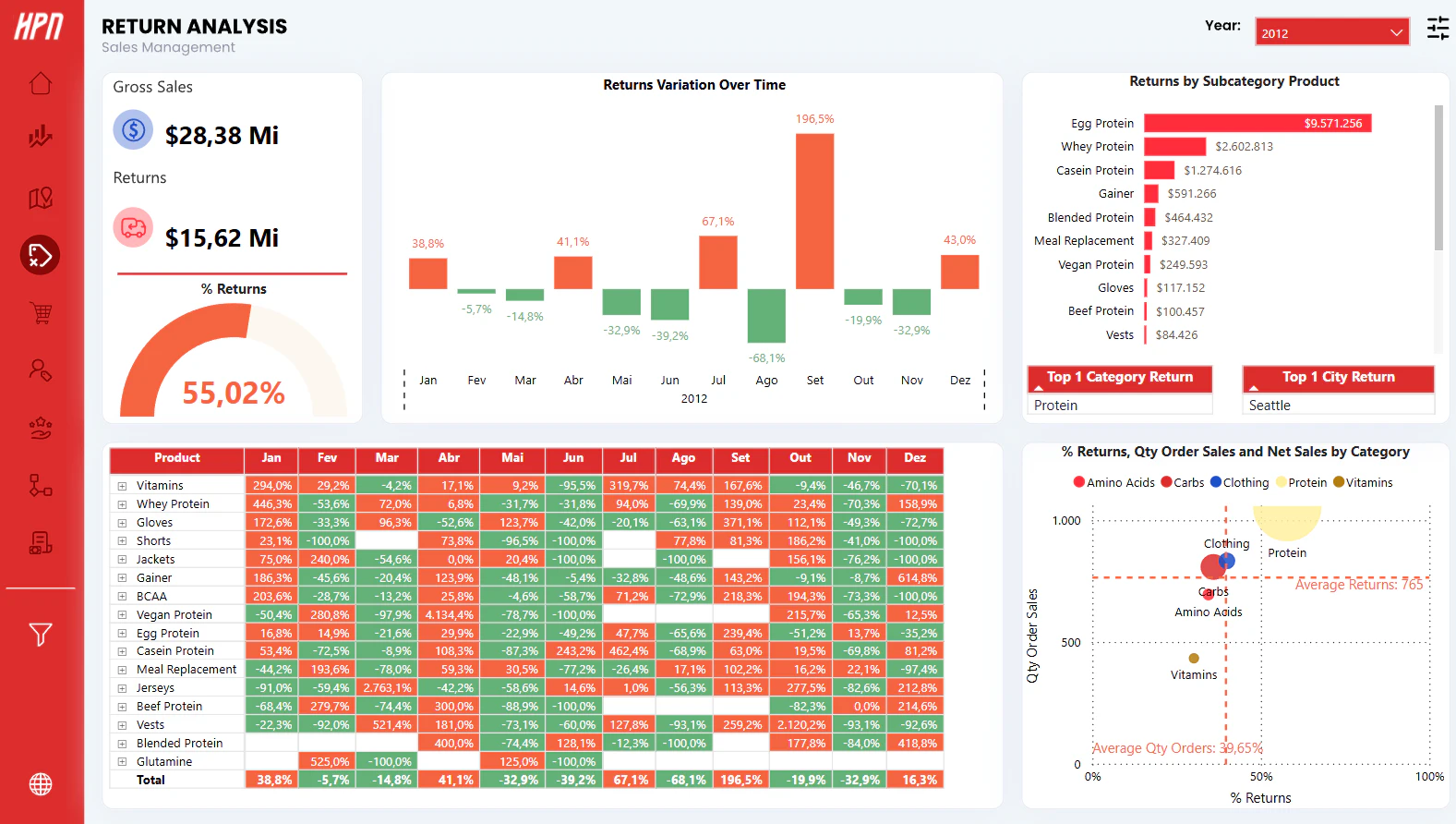The width and height of the screenshot is (1456, 824).
Task: Open the Year dropdown showing 2012
Action: 1332,32
